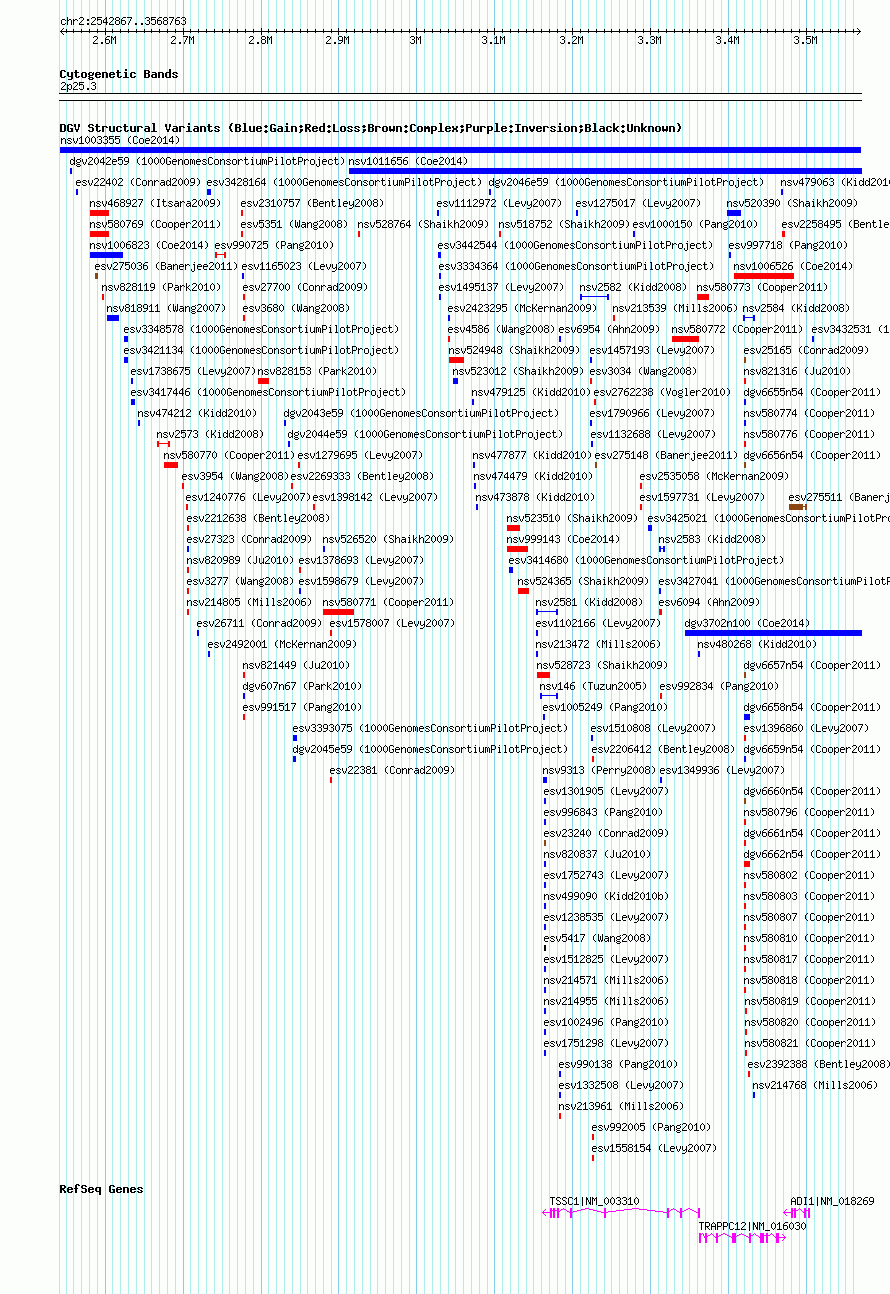Viewport: 890px width, 1294px height.
Task: Click the nsv523510 (Shaikh2009) label
Action: (x=572, y=518)
